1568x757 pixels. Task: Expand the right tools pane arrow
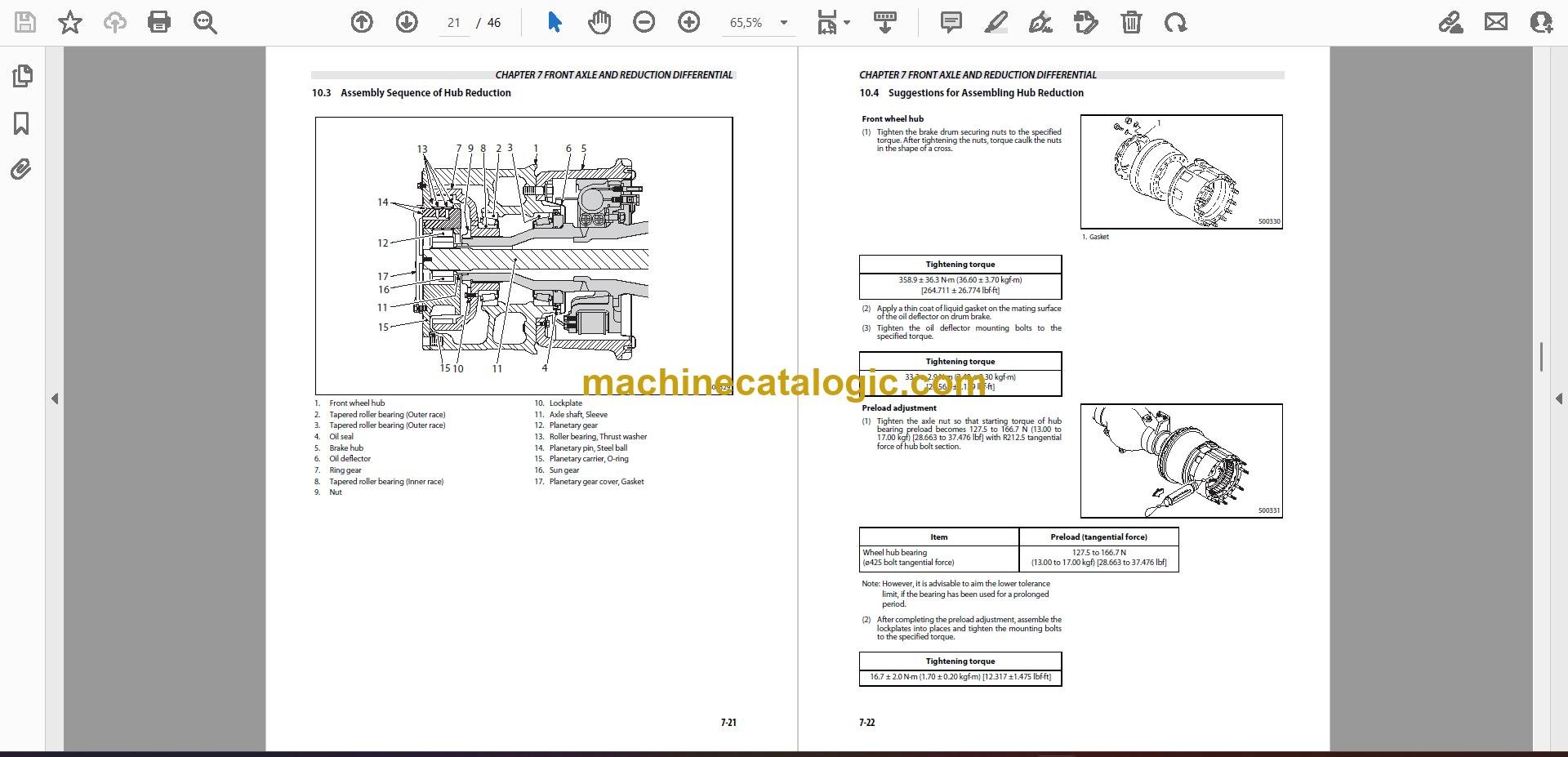[x=1558, y=399]
